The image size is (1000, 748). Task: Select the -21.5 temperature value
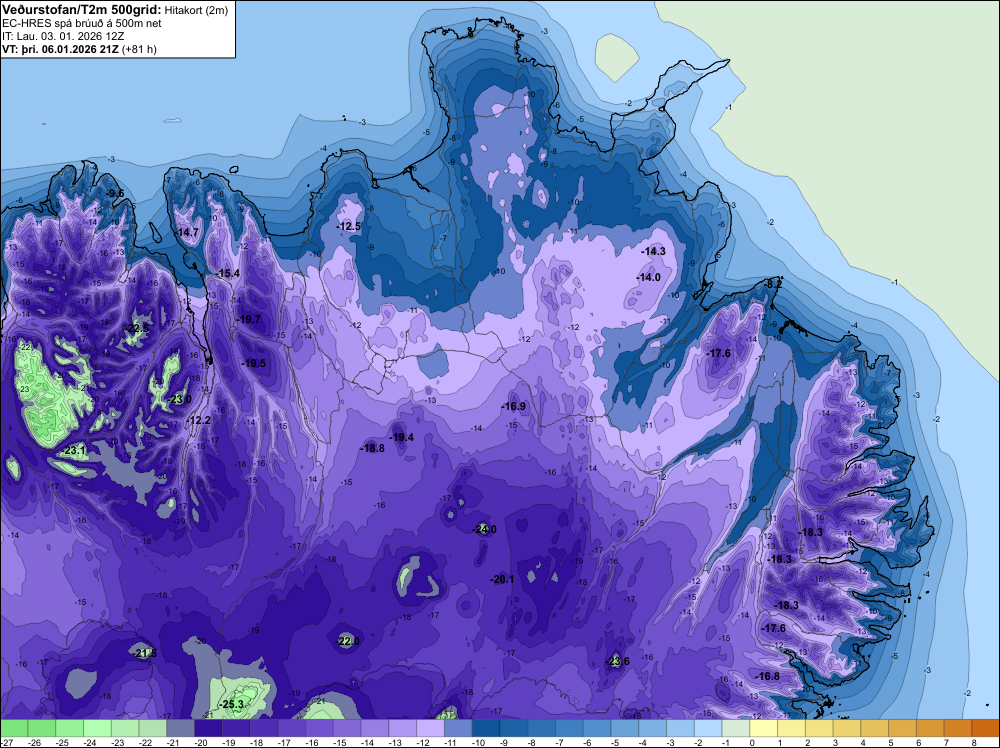click(x=145, y=653)
